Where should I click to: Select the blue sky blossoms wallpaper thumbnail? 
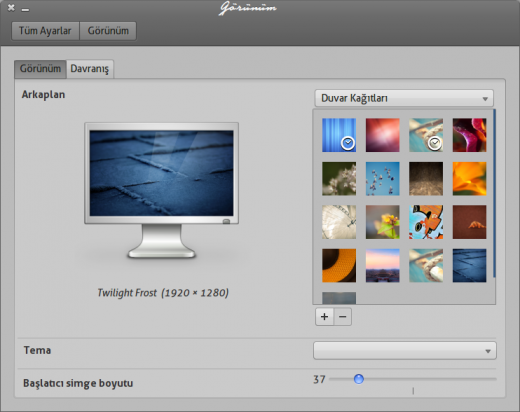[x=382, y=179]
